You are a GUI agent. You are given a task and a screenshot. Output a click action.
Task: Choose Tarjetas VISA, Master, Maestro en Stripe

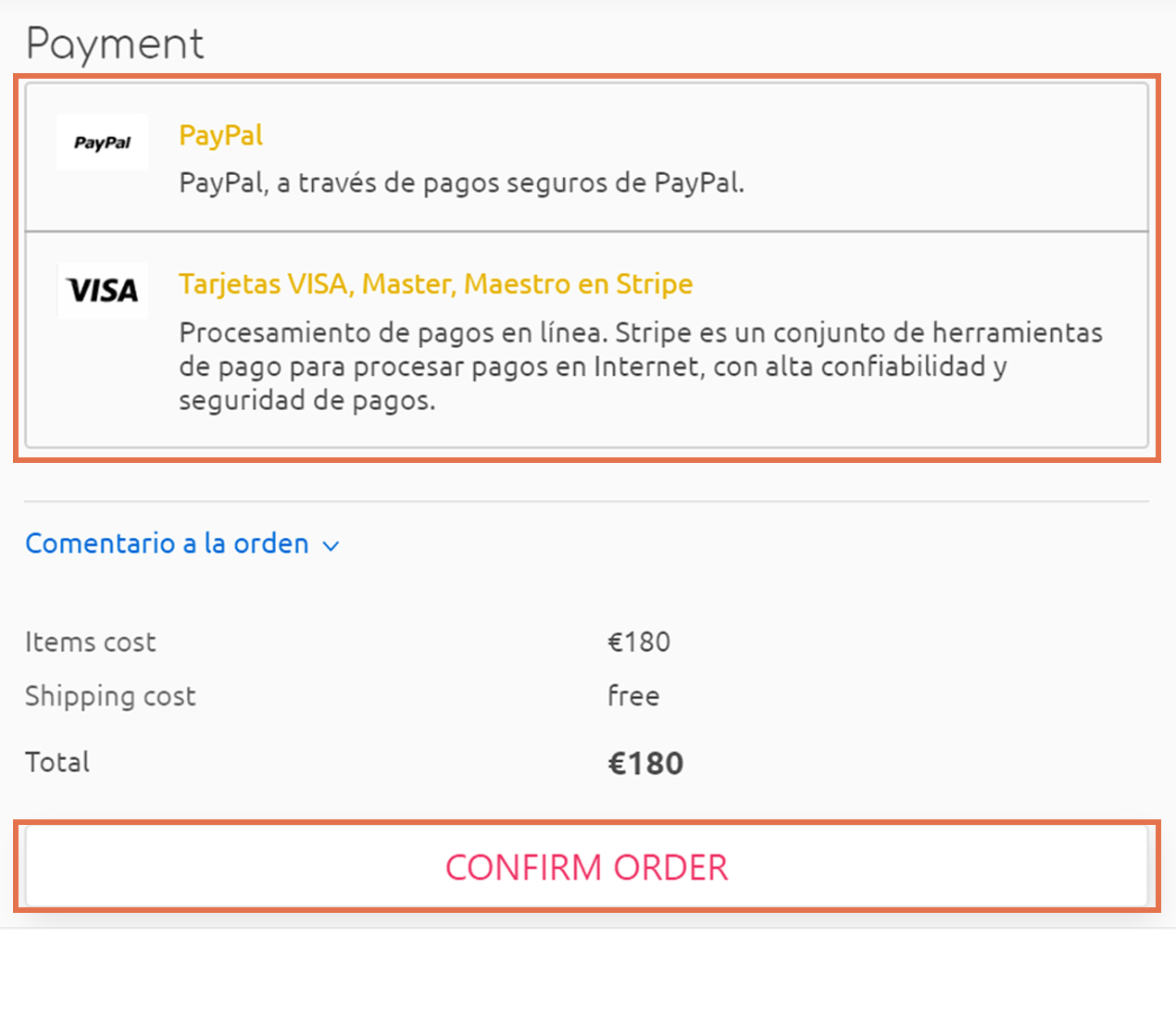coord(435,284)
